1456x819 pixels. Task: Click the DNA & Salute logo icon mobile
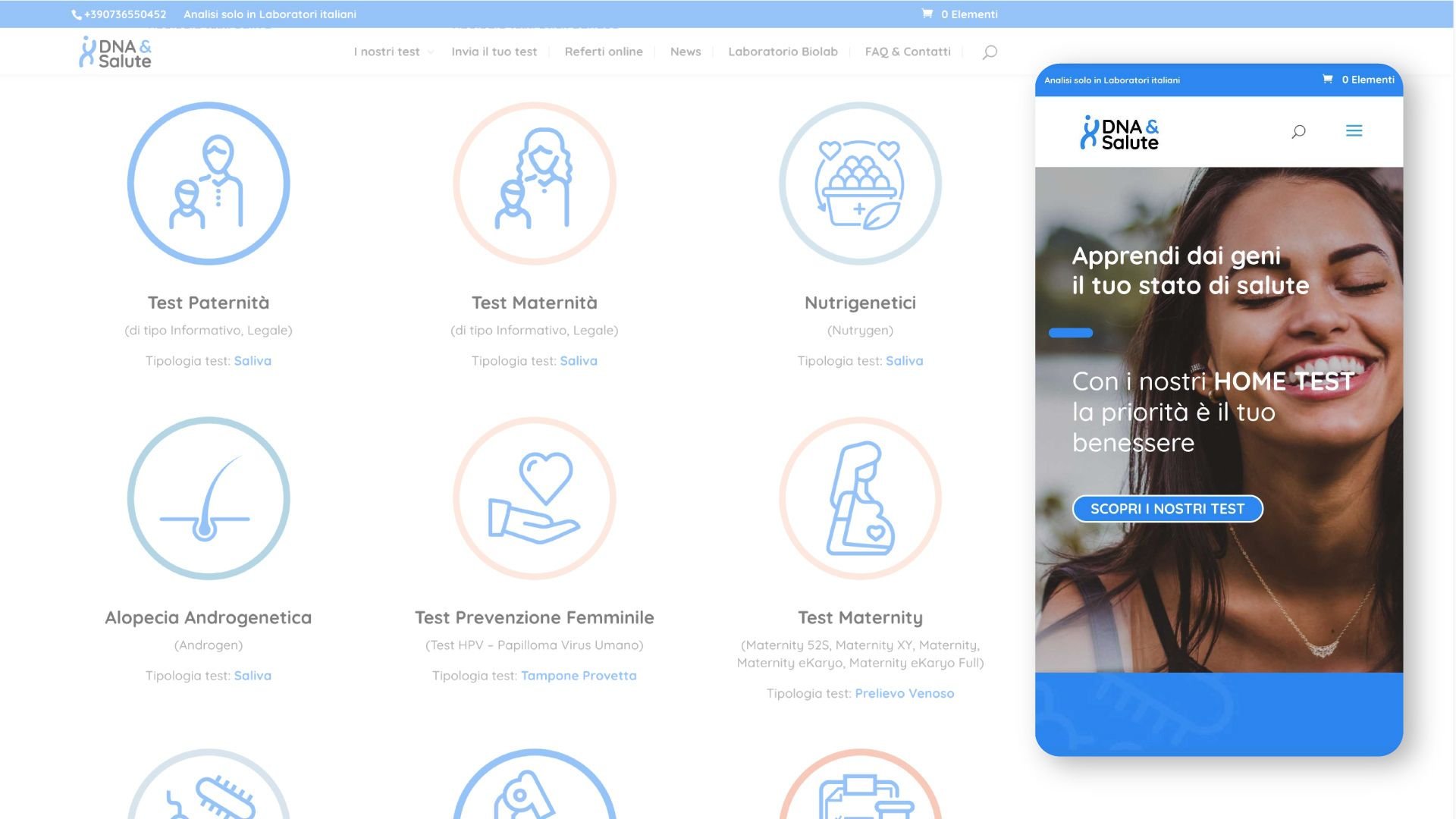point(1120,131)
